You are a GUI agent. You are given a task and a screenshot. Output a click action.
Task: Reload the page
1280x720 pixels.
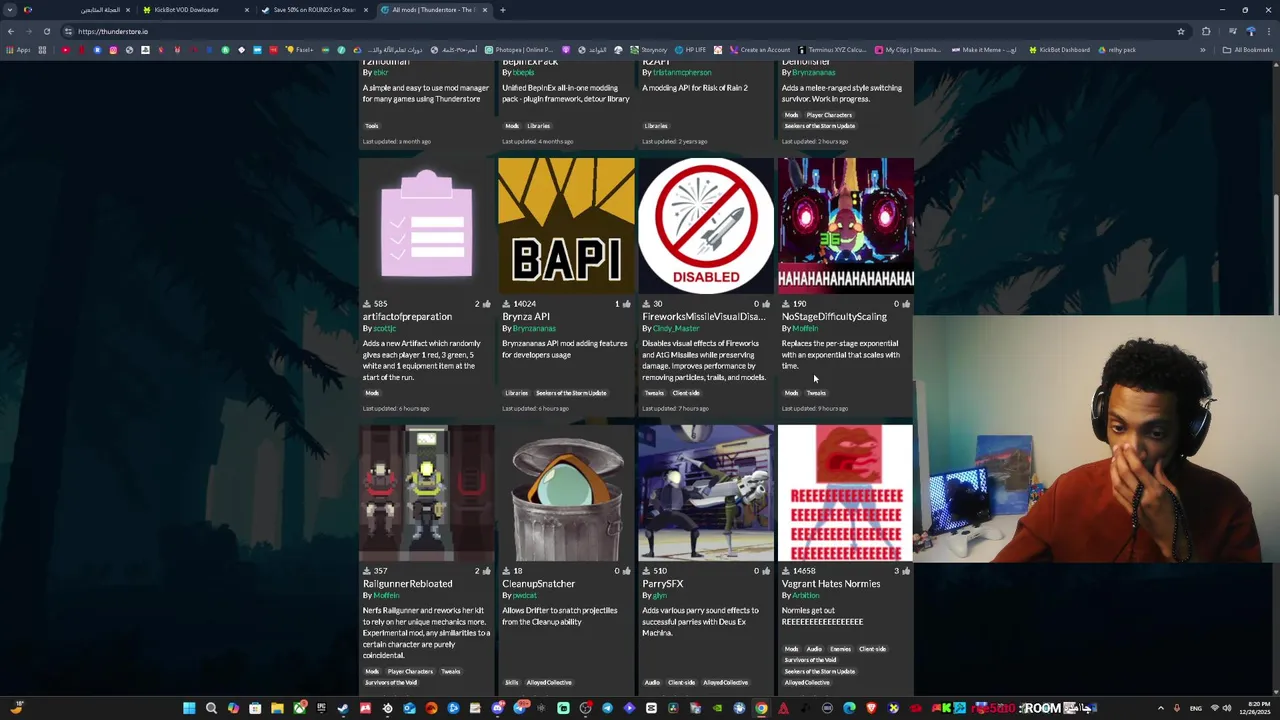46,31
